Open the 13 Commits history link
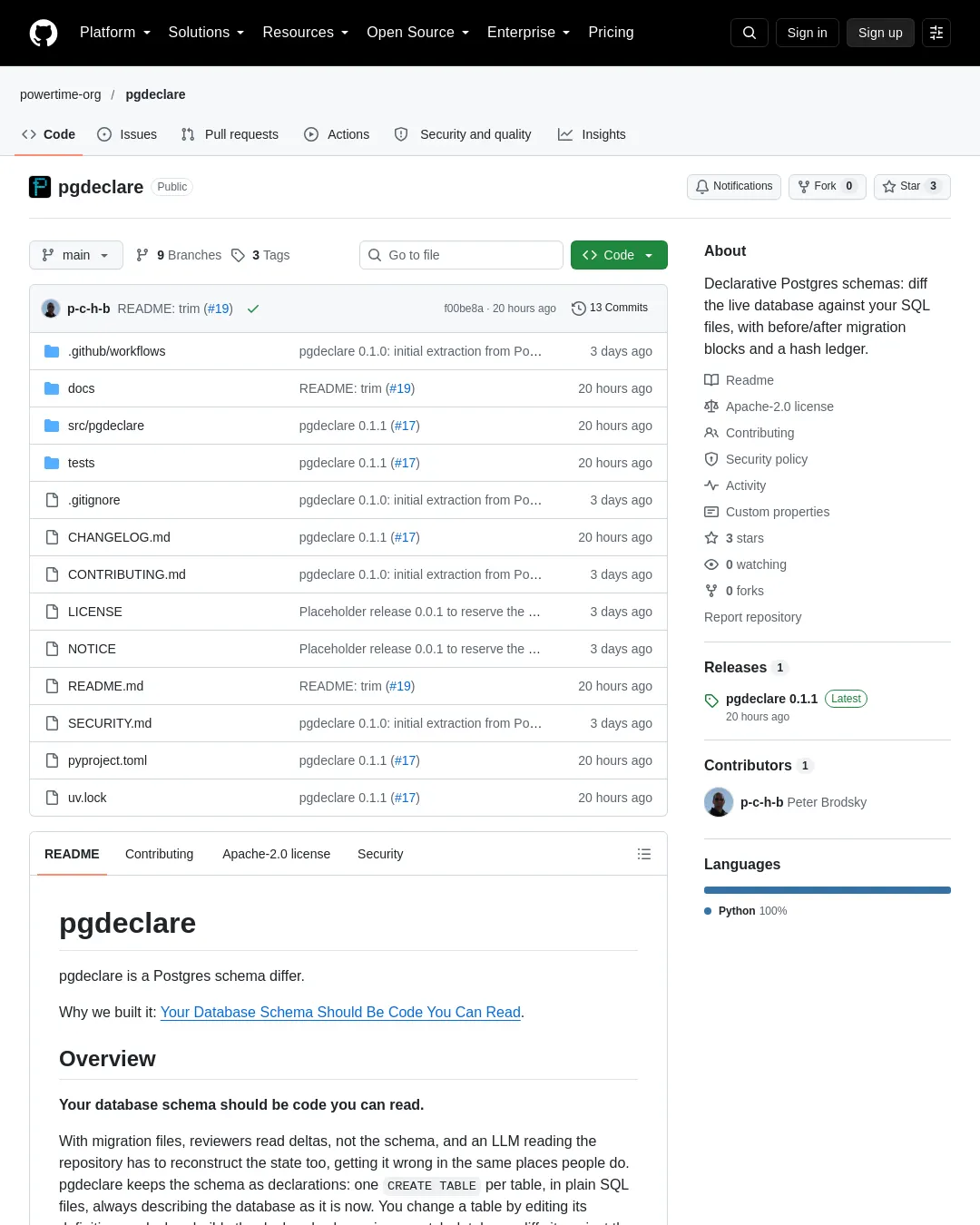 (610, 309)
